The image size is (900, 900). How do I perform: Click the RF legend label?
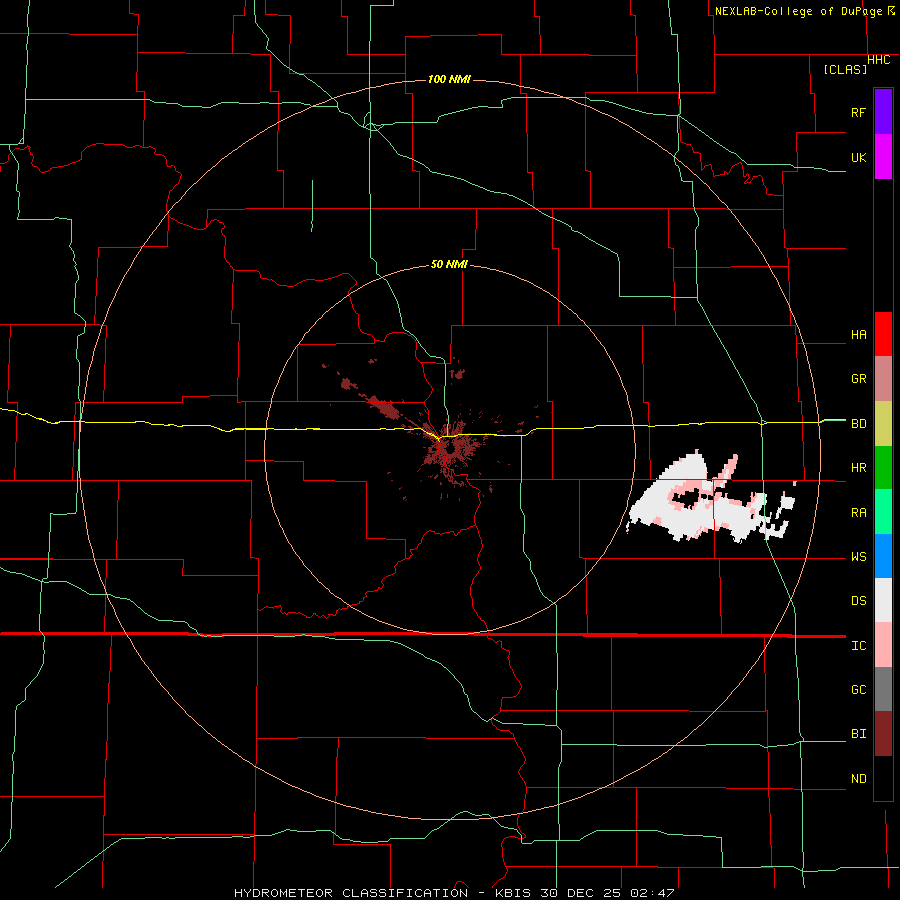coord(858,112)
